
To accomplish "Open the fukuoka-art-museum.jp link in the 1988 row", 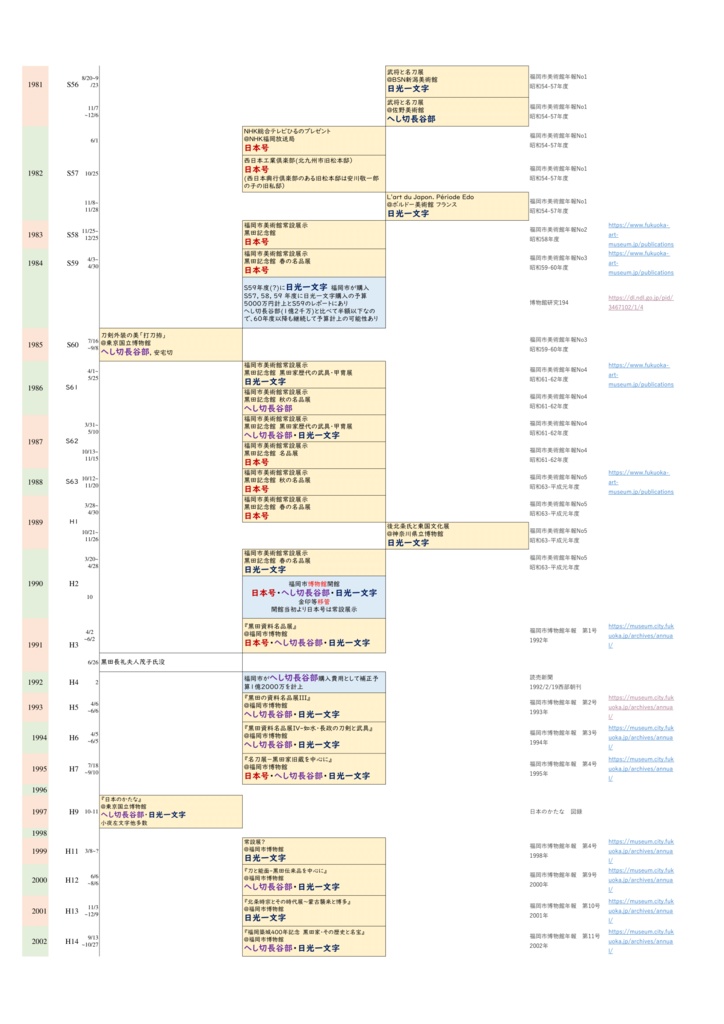I will click(x=640, y=482).
